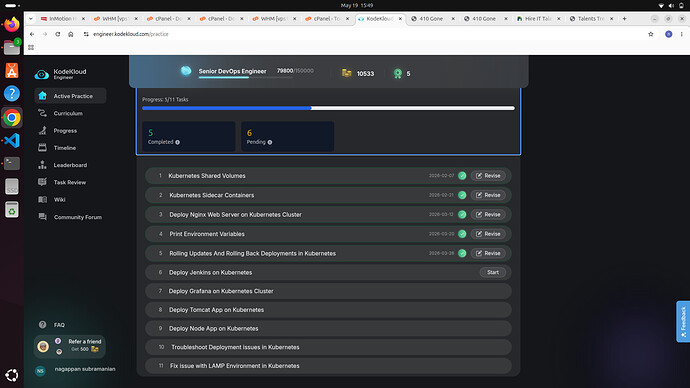Click the tasks progress bar
The image size is (690, 388).
tap(328, 108)
